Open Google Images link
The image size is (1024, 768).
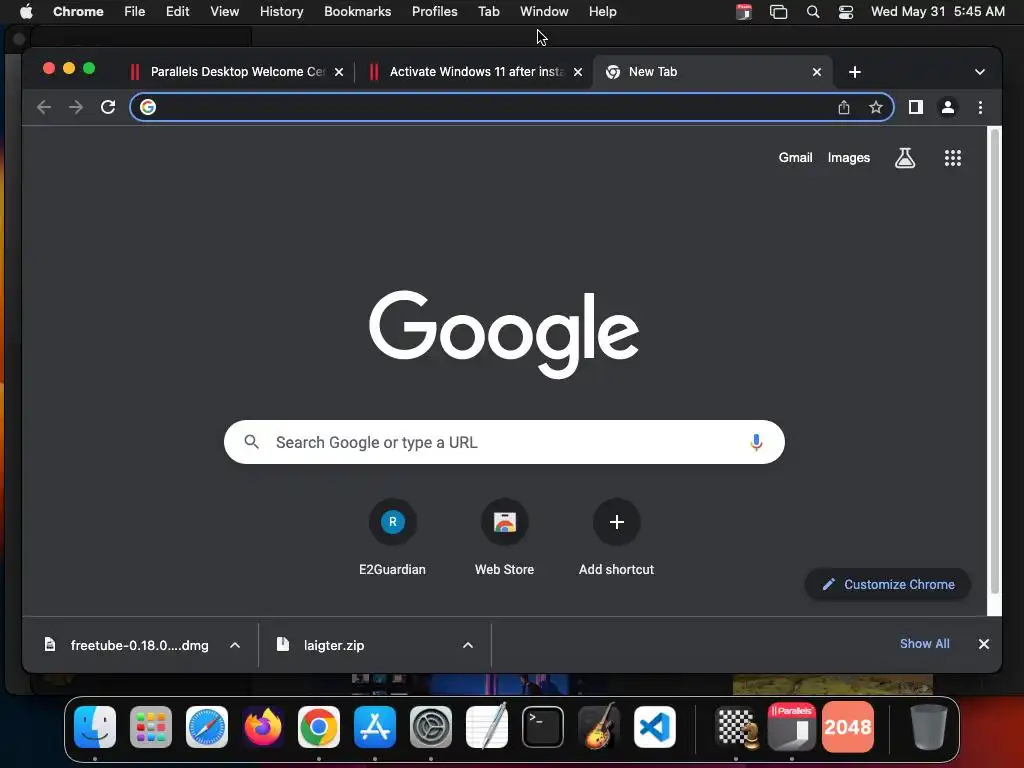pos(848,157)
